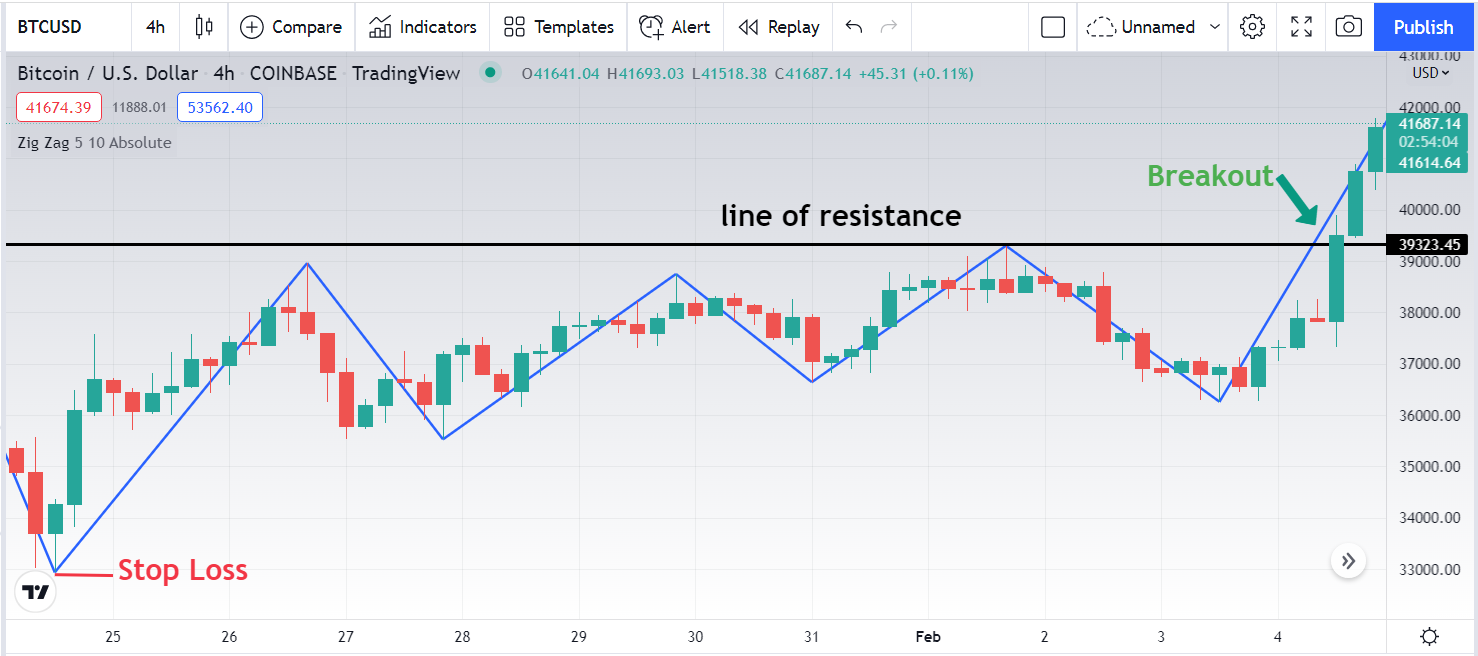Viewport: 1478px width, 656px height.
Task: Expand the USD currency dropdown
Action: [x=1430, y=72]
